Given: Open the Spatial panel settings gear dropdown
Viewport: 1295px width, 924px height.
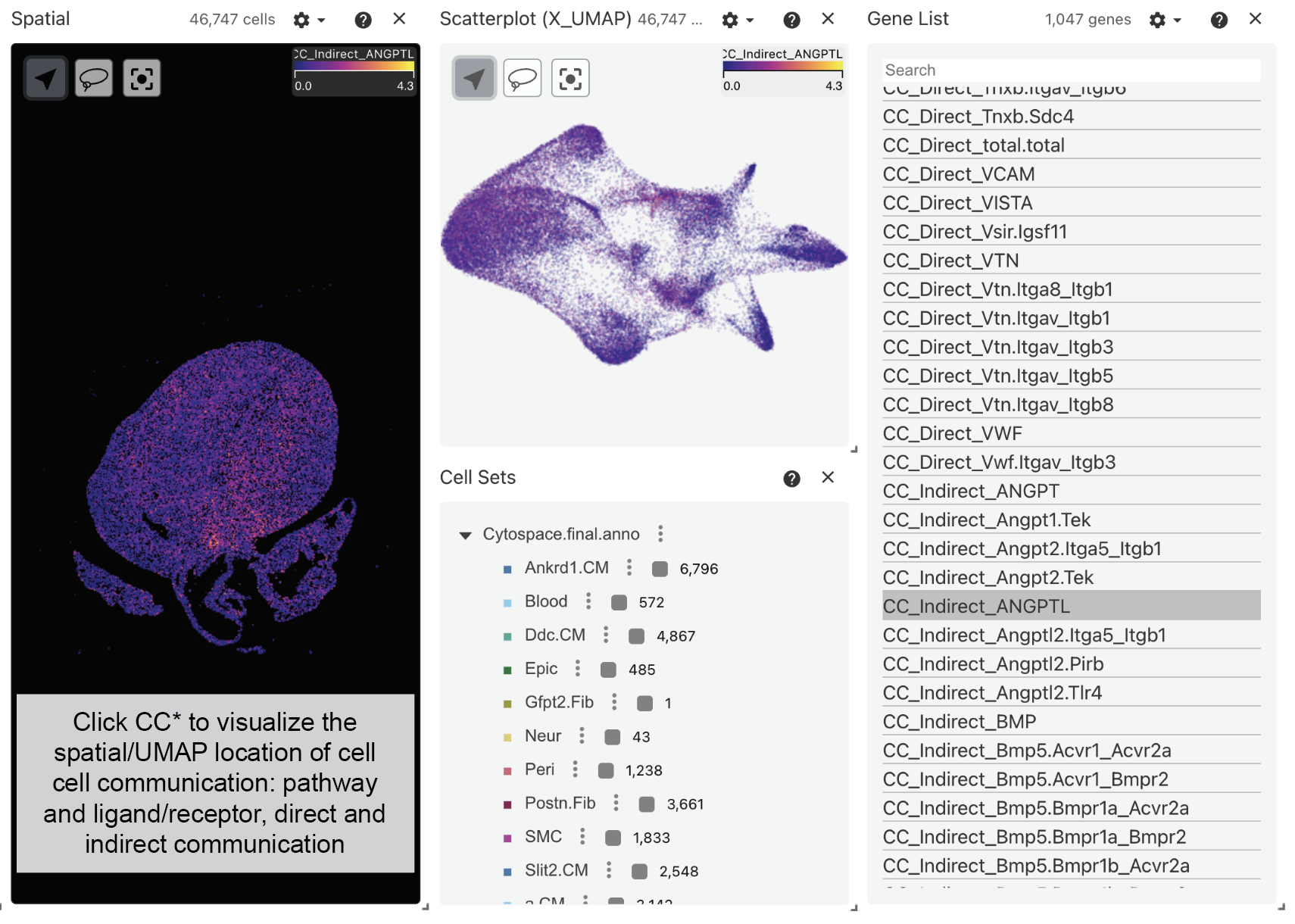Looking at the screenshot, I should [x=308, y=20].
